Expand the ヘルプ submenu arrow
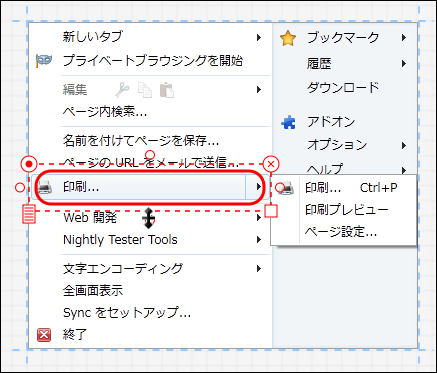437x373 pixels. click(x=404, y=170)
